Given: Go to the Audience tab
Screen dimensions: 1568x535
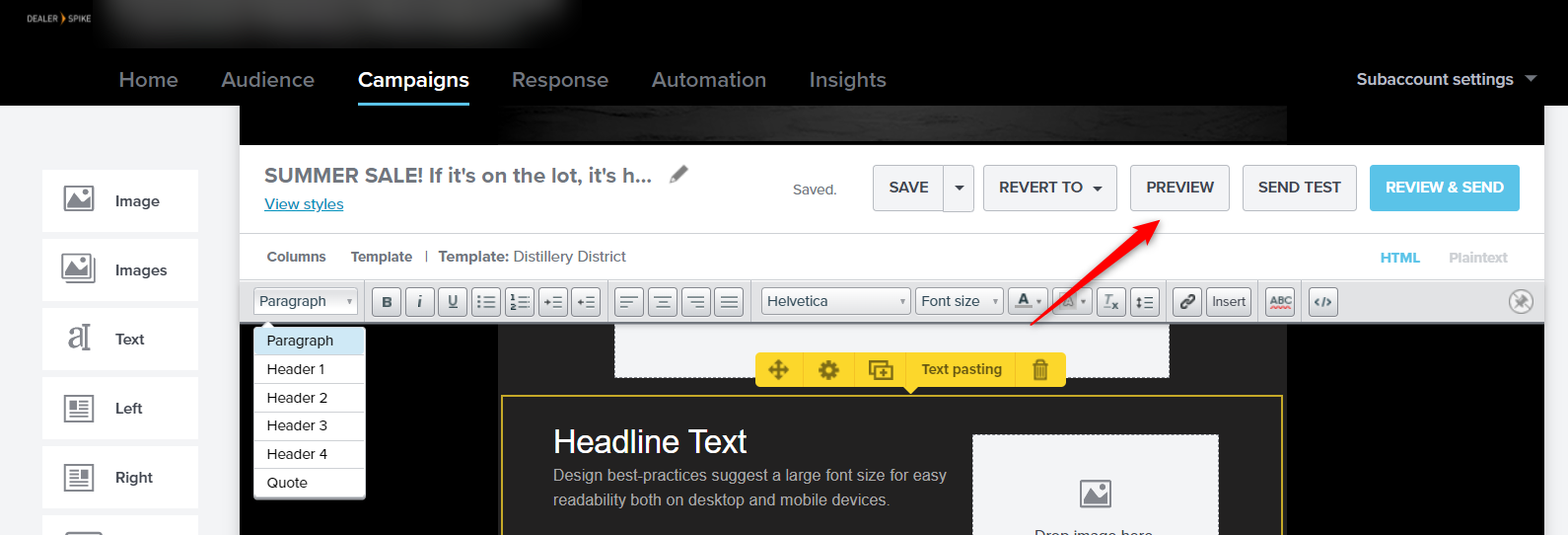Looking at the screenshot, I should (268, 80).
